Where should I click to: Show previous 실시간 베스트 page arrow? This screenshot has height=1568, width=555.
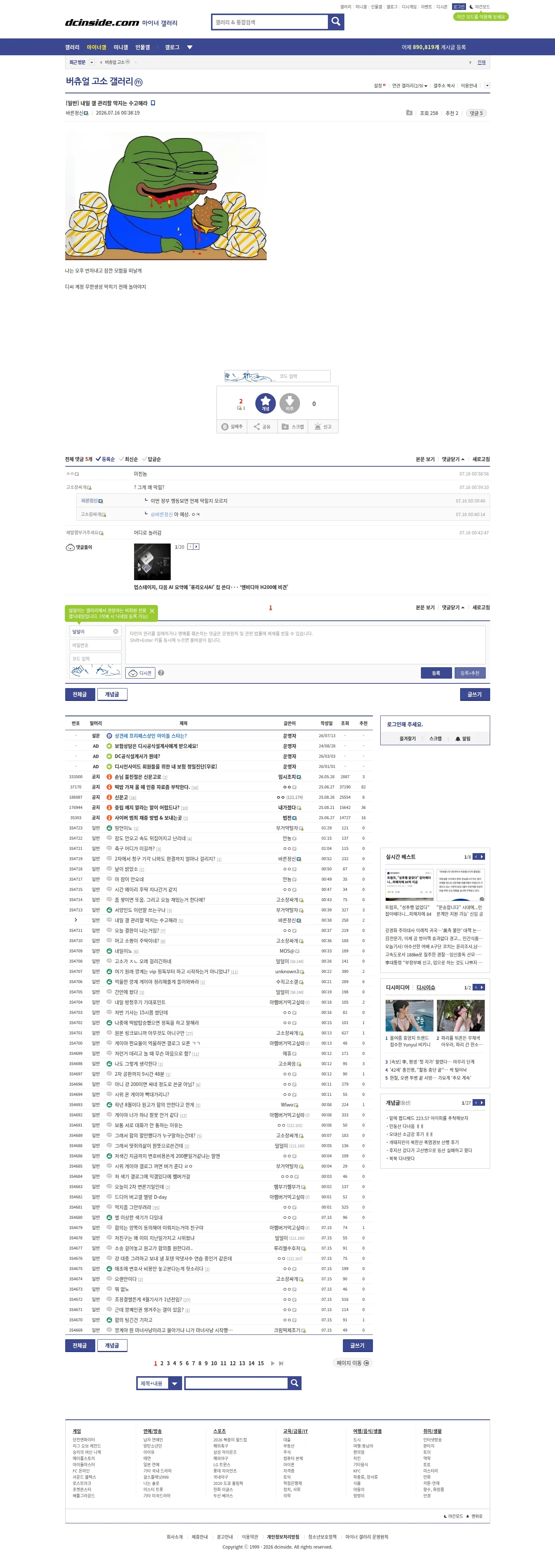click(476, 856)
